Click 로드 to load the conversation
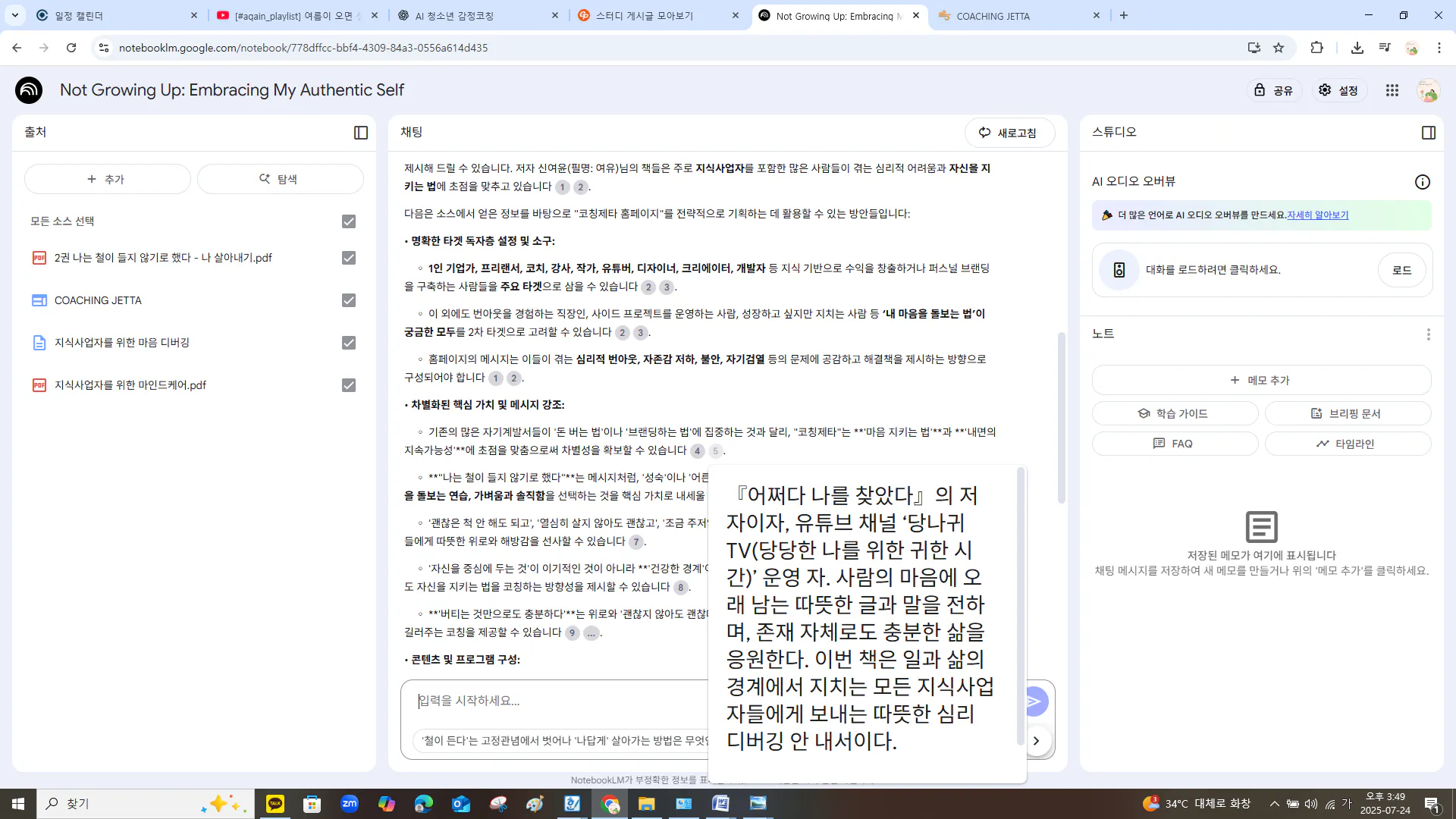Screen dimensions: 1456x819 coord(1401,270)
